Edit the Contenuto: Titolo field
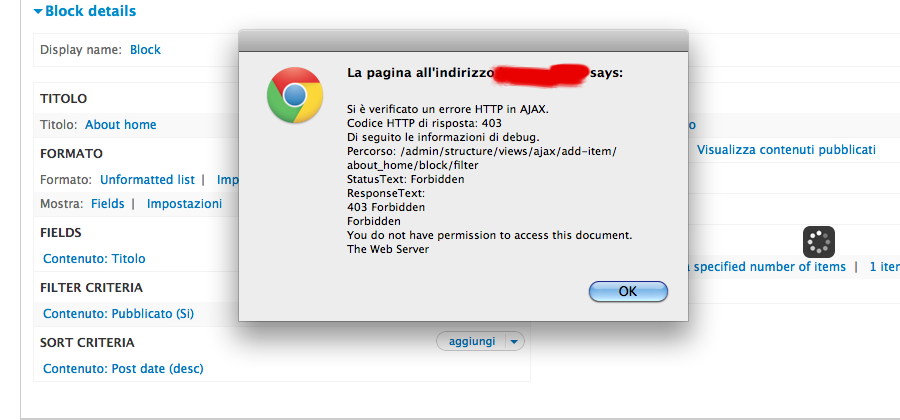The width and height of the screenshot is (900, 420). click(x=94, y=259)
